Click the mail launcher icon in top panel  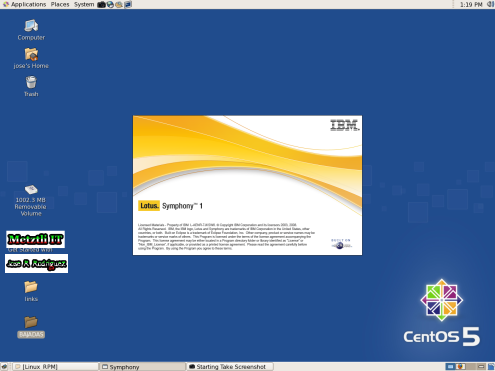click(119, 4)
